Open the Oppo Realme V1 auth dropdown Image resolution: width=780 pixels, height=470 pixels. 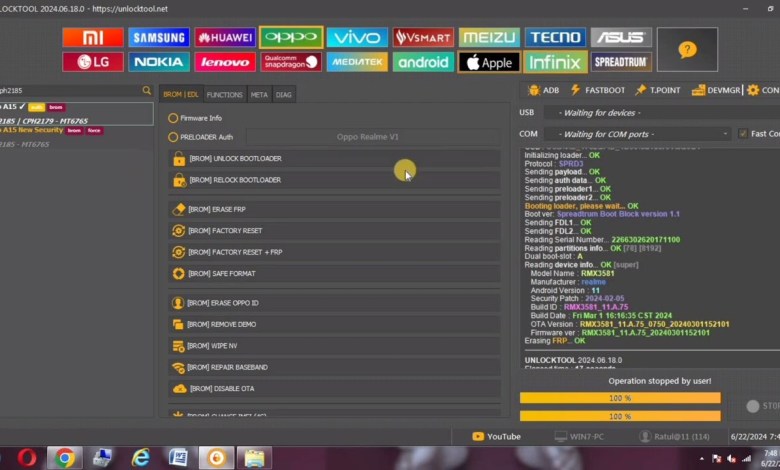pos(367,137)
